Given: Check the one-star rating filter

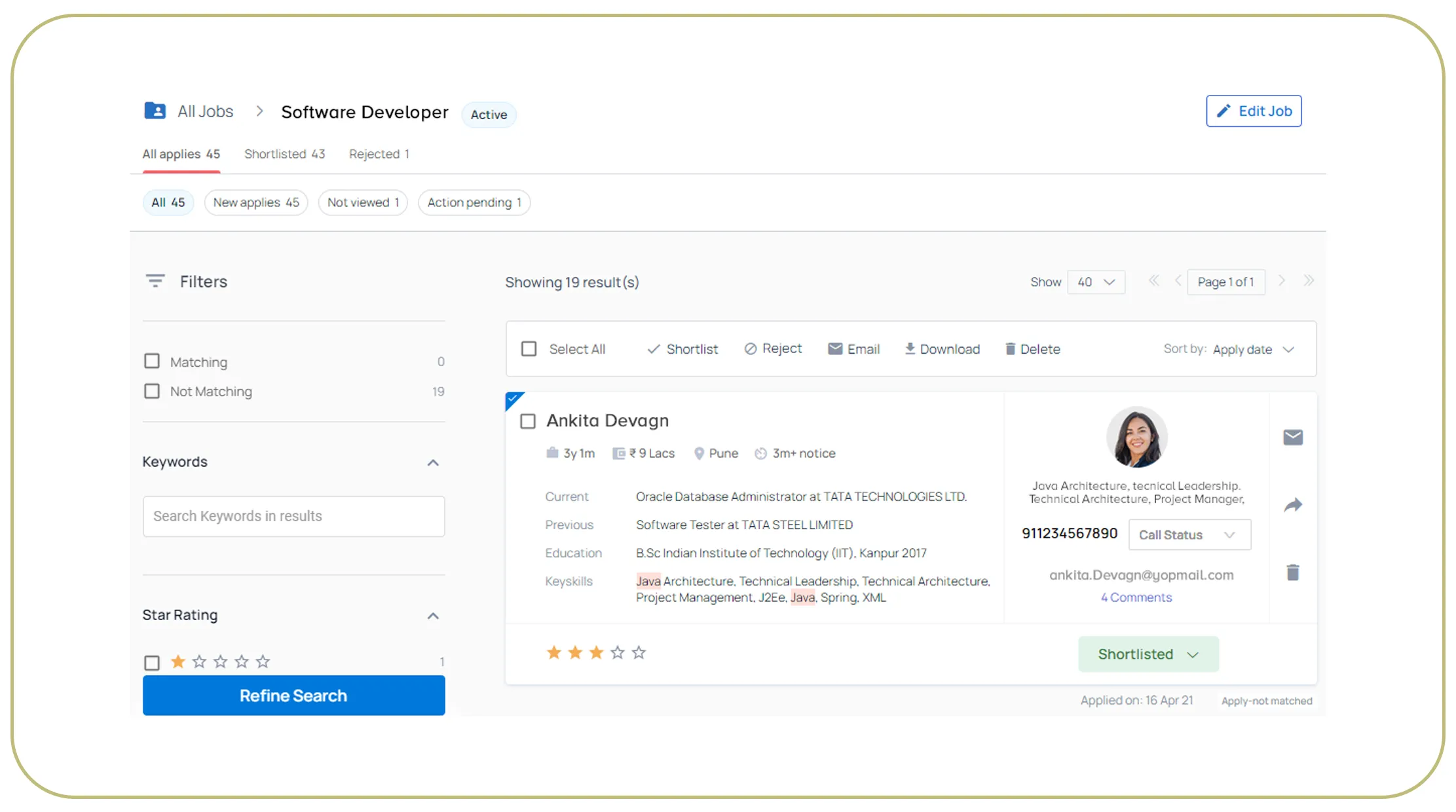Looking at the screenshot, I should (x=151, y=662).
